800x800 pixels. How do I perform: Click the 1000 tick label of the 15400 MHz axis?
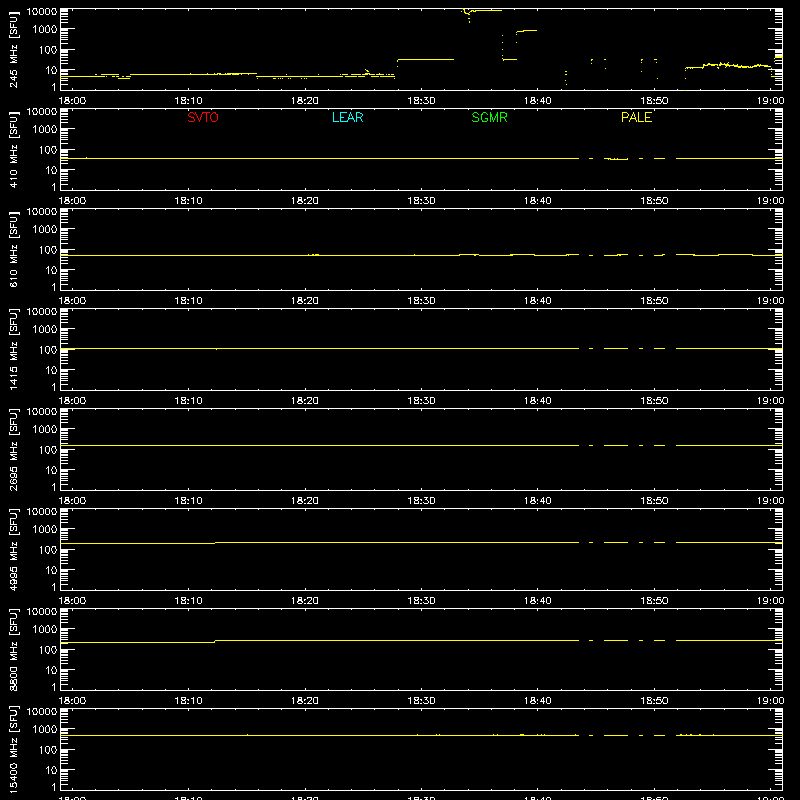(x=44, y=730)
